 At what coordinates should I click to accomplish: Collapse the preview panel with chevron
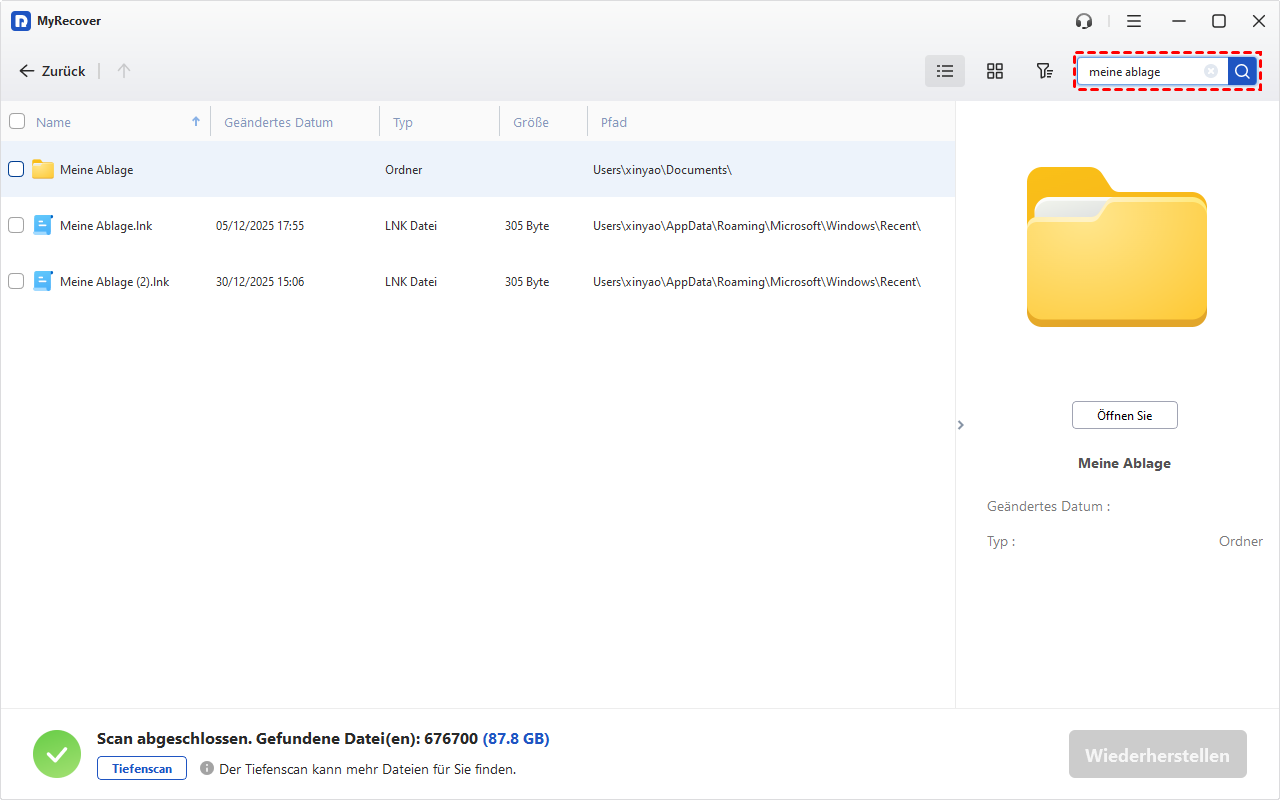(x=961, y=425)
